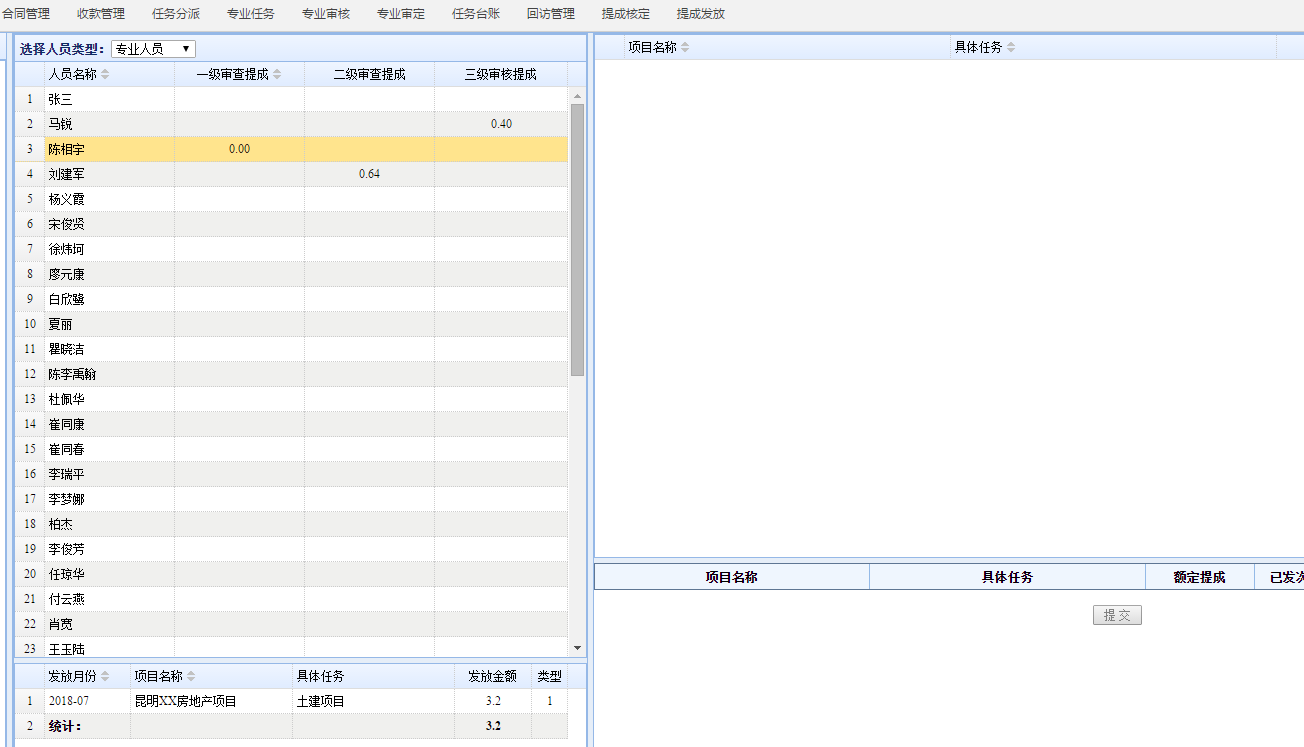Screen dimensions: 1304x747
Task: Open the 回访管理 menu
Action: point(551,14)
